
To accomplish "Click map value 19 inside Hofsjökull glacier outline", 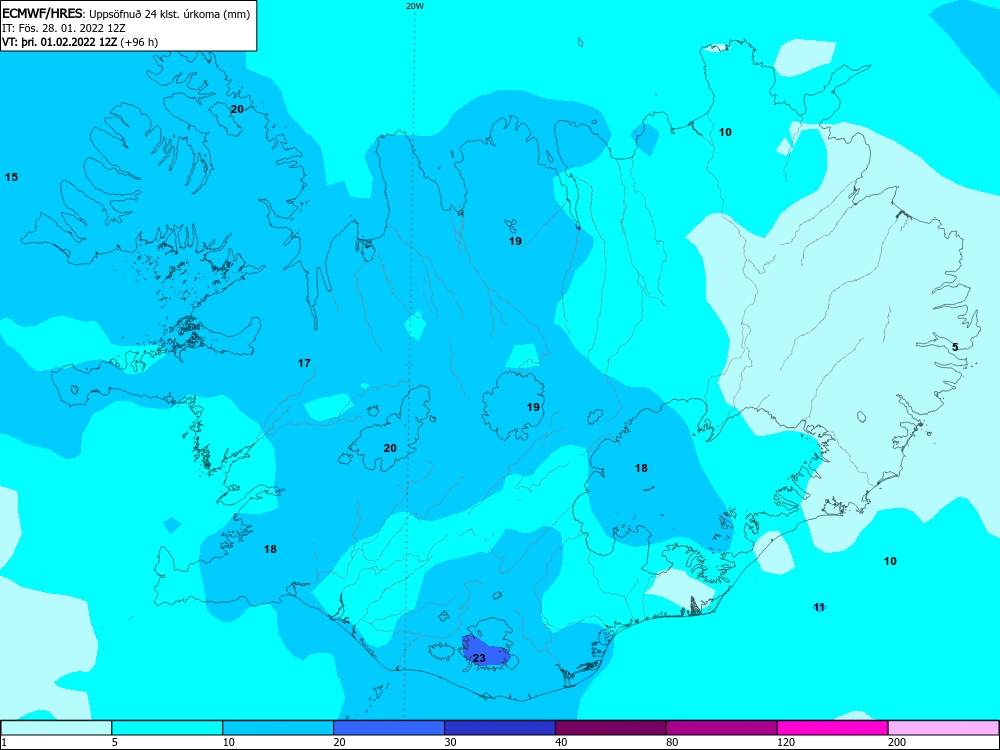I will click(533, 407).
